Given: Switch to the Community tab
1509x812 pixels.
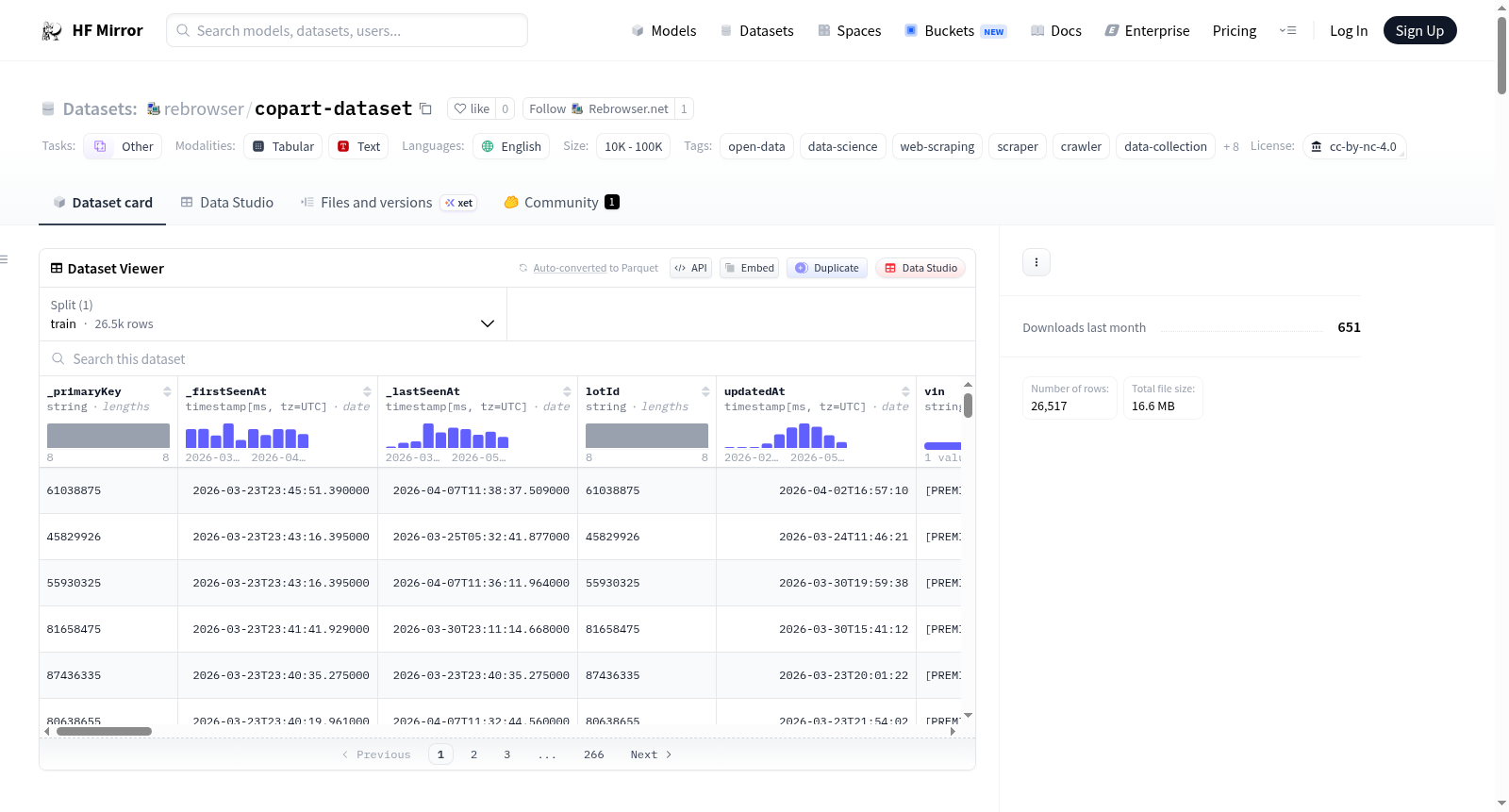Looking at the screenshot, I should tap(561, 203).
